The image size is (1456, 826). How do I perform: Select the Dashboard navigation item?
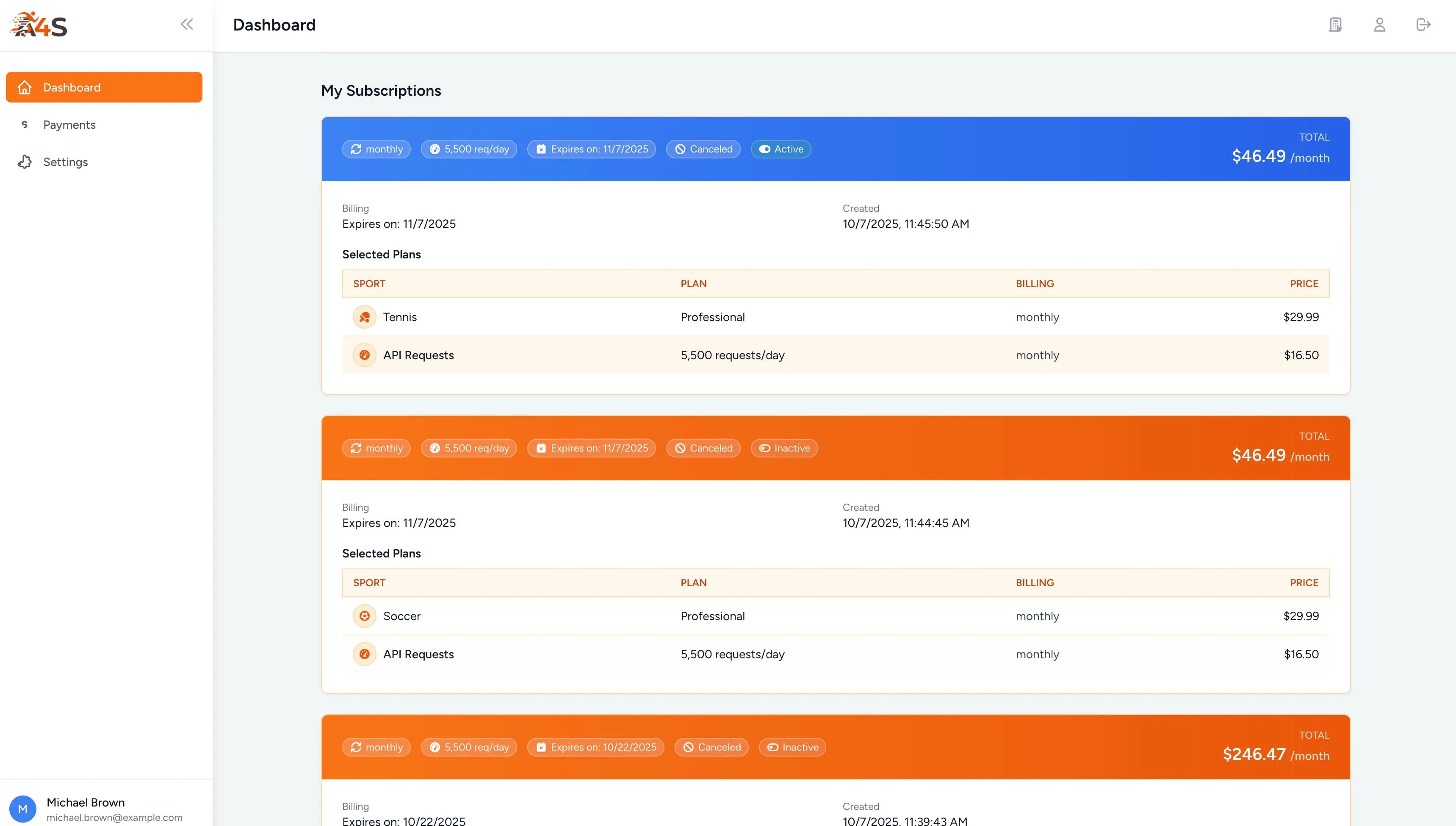[72, 87]
